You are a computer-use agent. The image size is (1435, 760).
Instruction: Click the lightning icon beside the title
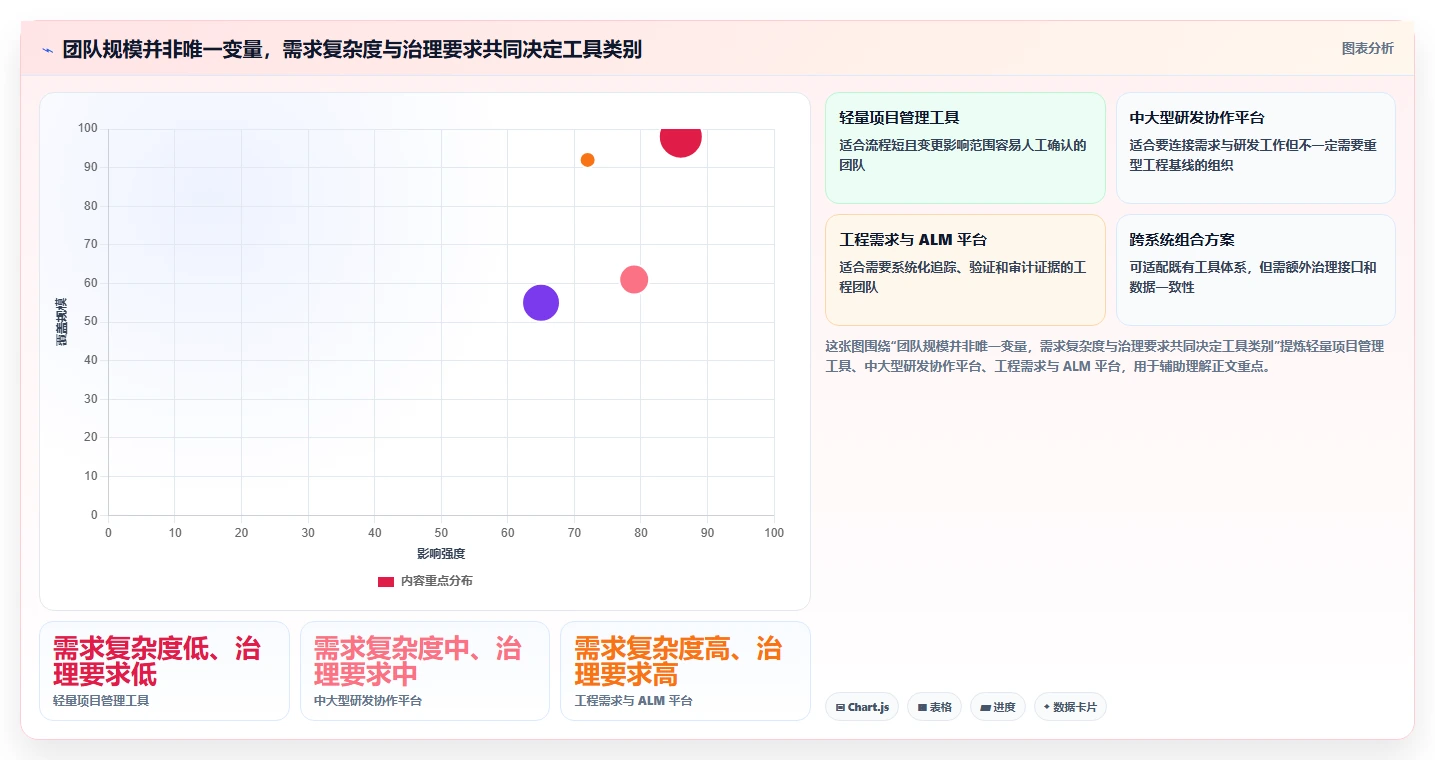tap(47, 49)
